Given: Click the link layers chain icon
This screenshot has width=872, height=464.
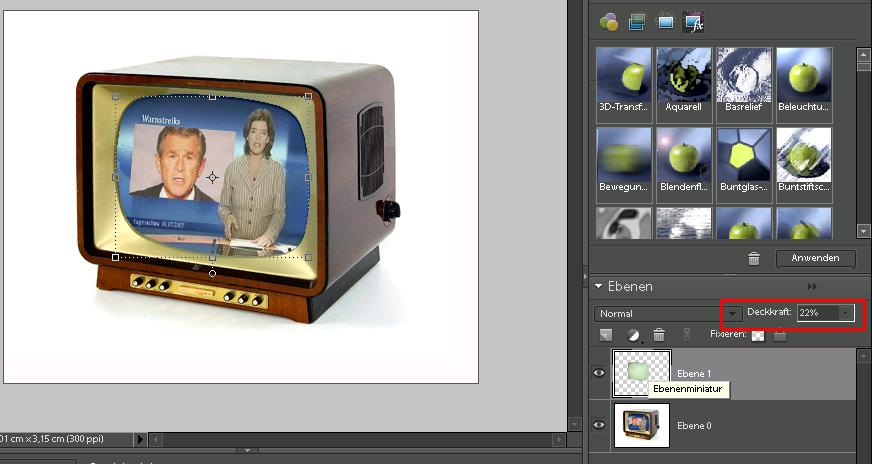Looking at the screenshot, I should tap(687, 335).
